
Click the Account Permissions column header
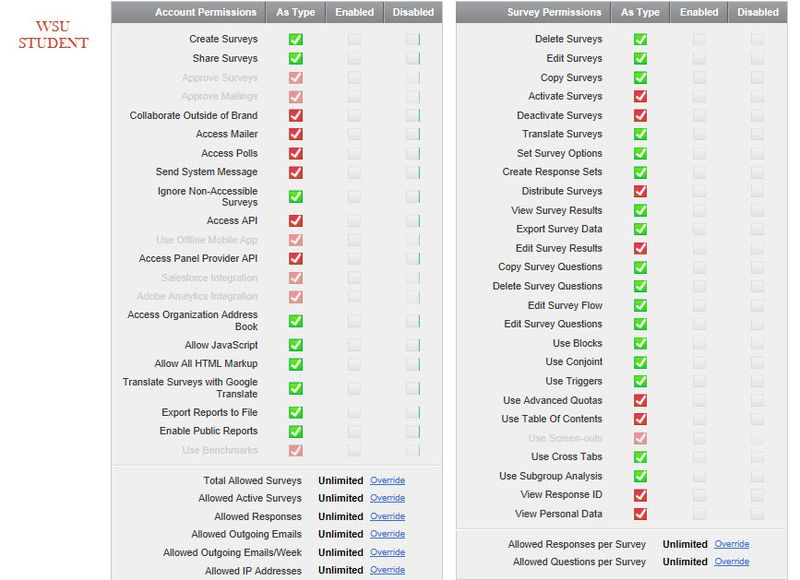click(x=206, y=13)
